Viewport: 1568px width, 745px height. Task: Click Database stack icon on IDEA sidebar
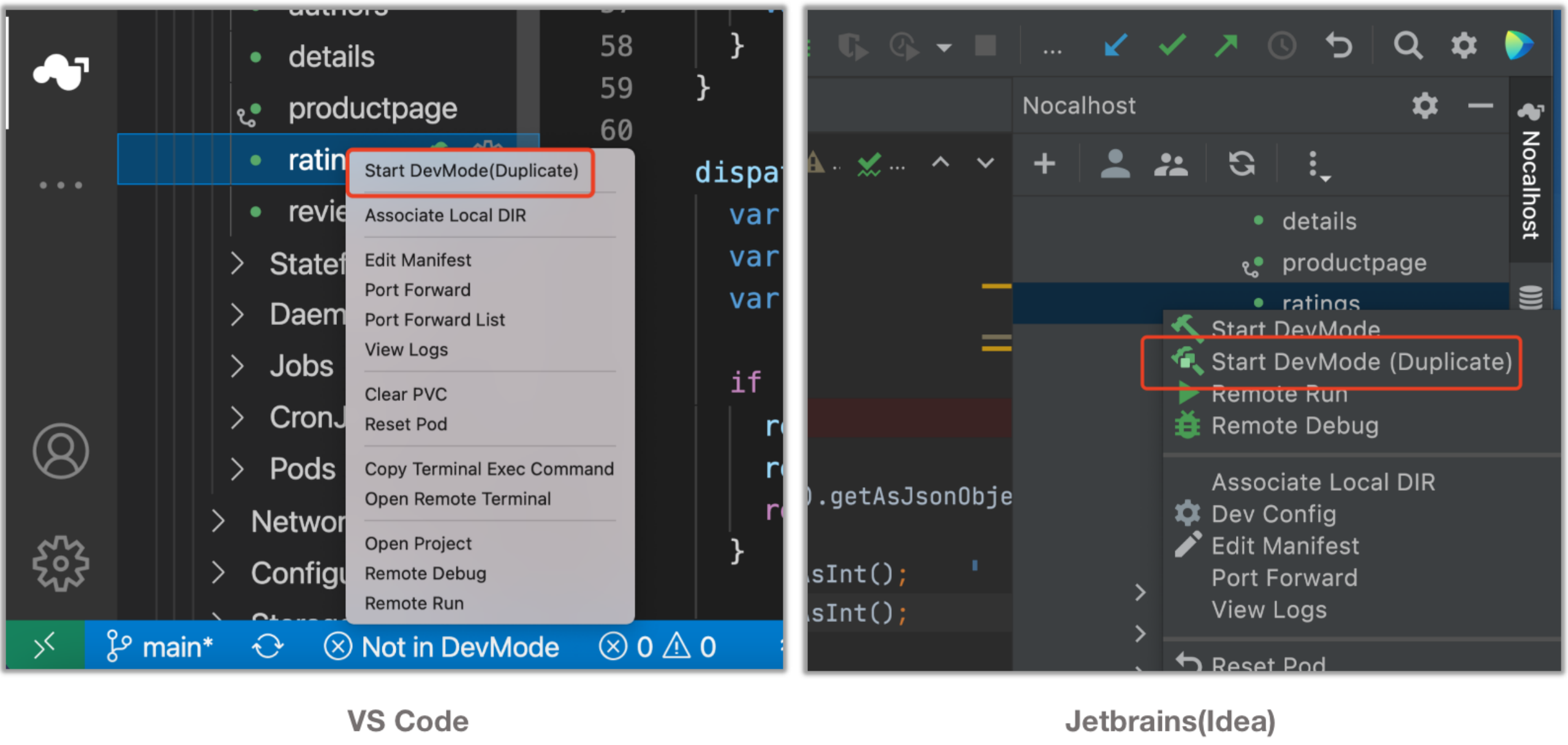(1531, 298)
